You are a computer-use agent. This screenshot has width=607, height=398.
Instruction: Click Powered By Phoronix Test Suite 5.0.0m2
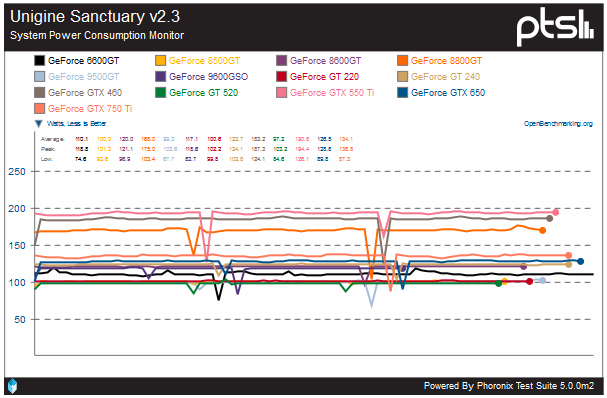(x=509, y=386)
